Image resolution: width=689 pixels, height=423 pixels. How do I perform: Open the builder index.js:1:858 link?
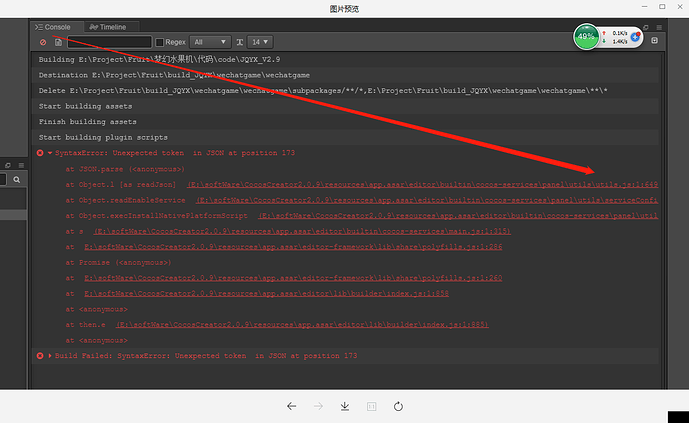coord(266,293)
